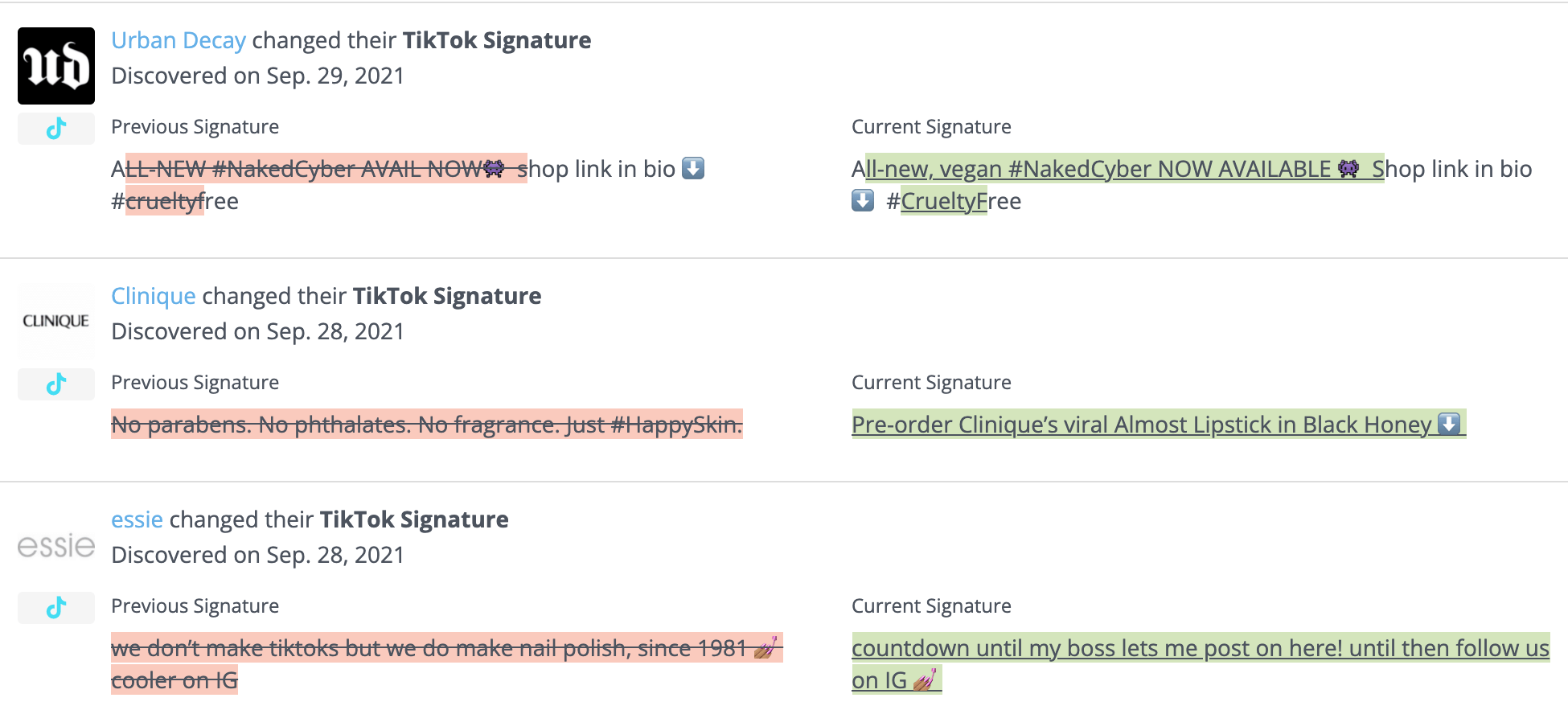Click the Urban Decay logo thumbnail
The image size is (1568, 706).
pos(56,66)
